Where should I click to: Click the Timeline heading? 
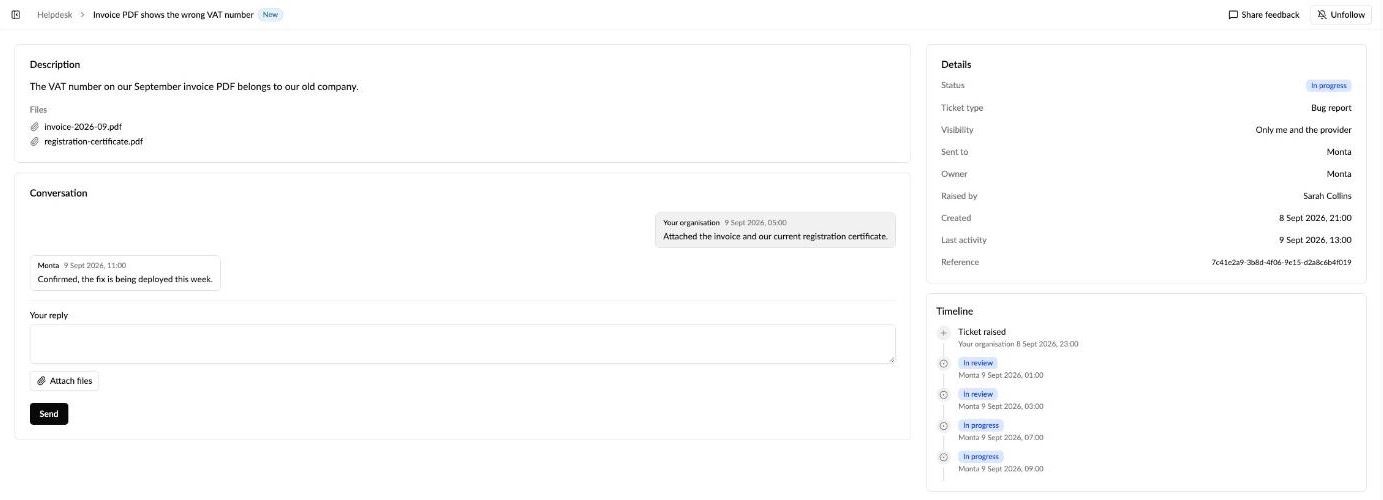tap(954, 312)
